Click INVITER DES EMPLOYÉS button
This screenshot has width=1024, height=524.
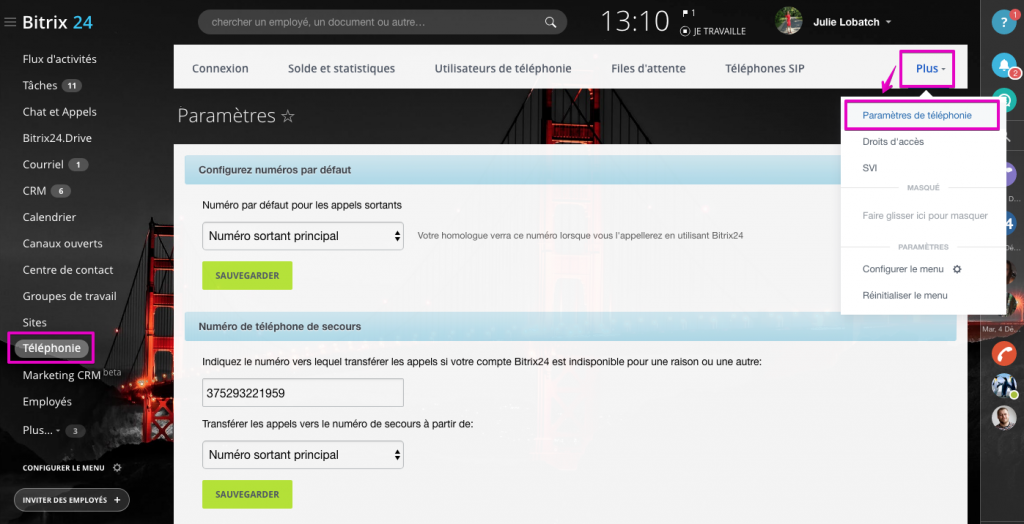click(x=72, y=500)
